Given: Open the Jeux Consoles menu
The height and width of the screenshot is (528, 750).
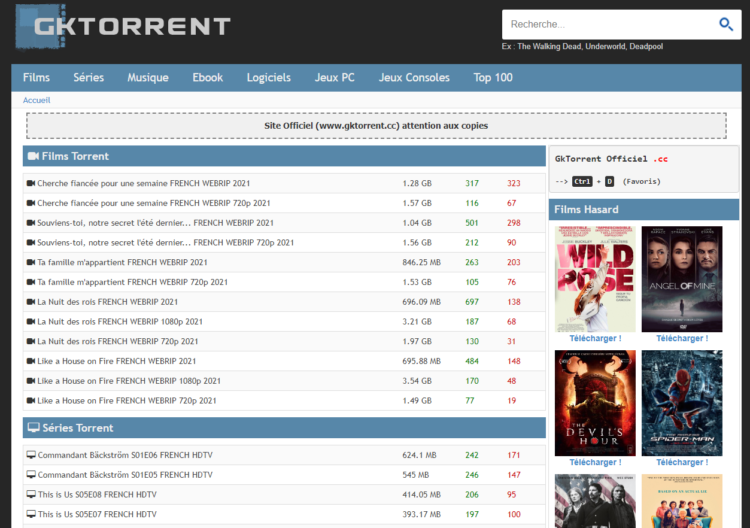Looking at the screenshot, I should [x=414, y=77].
